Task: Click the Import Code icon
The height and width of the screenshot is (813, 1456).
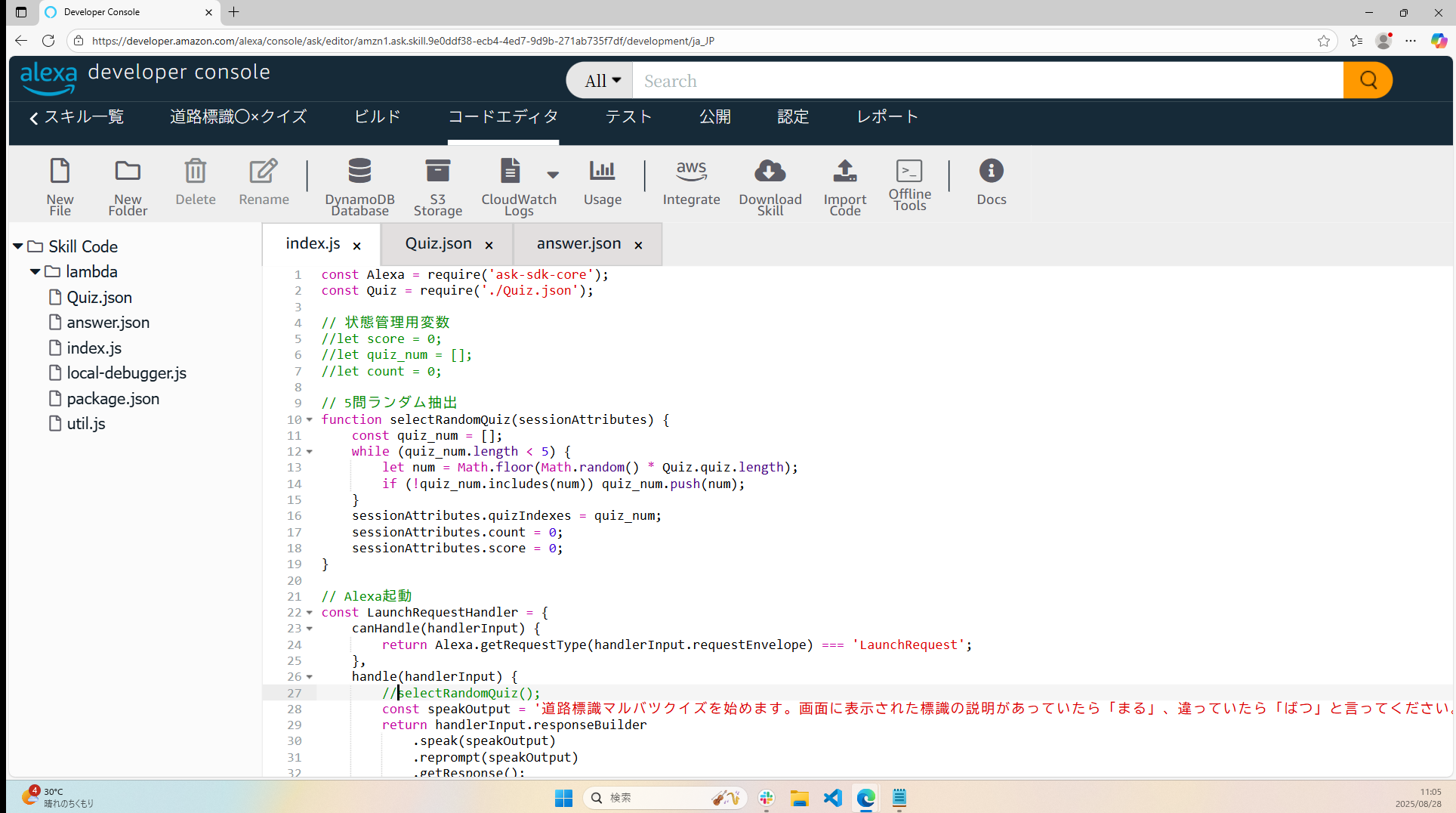Action: tap(844, 172)
